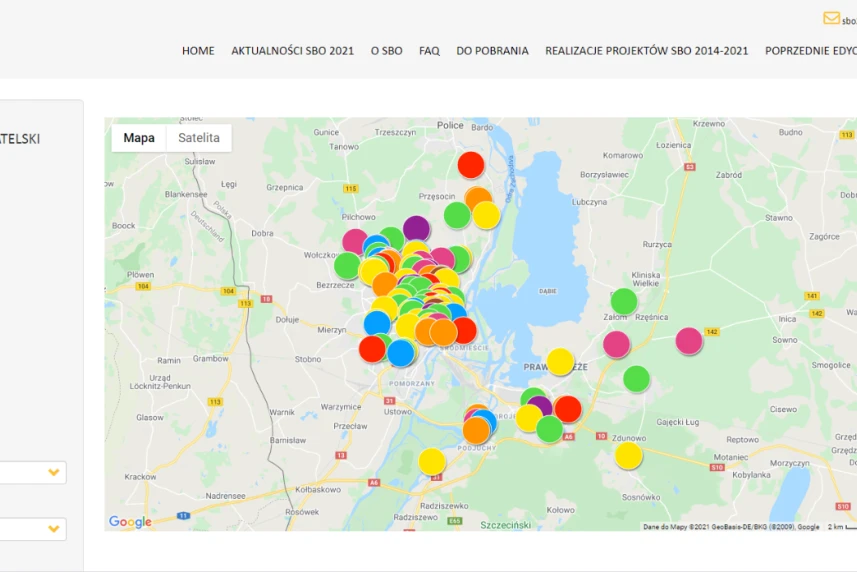Expand the upper sidebar dropdown arrow

click(54, 472)
